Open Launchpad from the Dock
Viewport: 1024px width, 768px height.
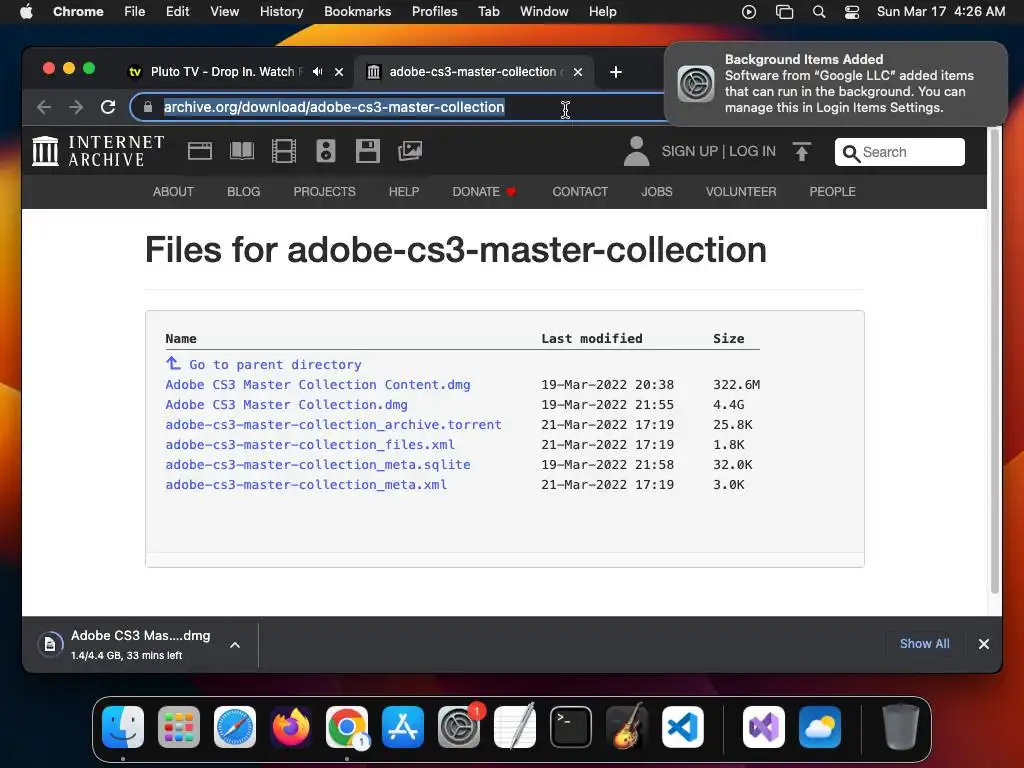pyautogui.click(x=179, y=727)
